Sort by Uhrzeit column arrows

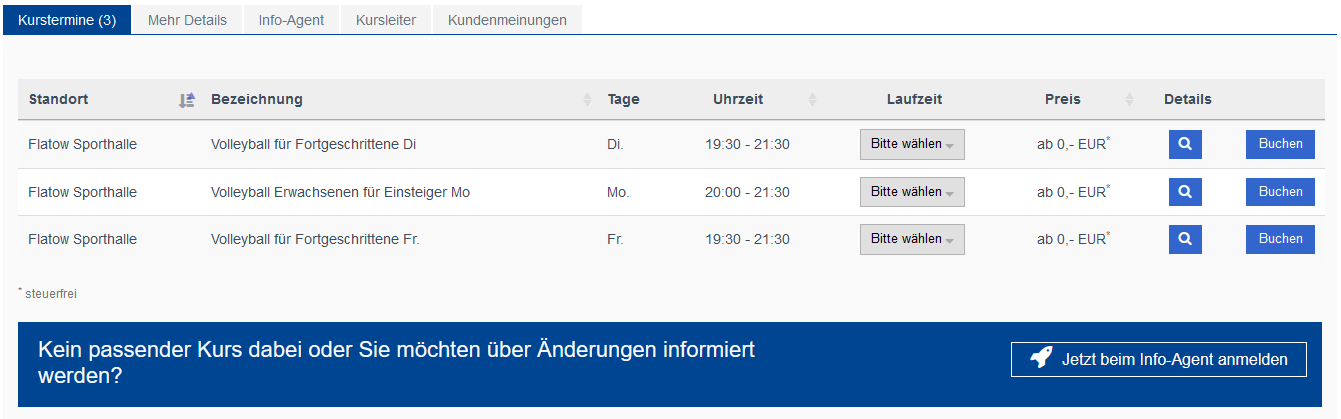(x=812, y=100)
